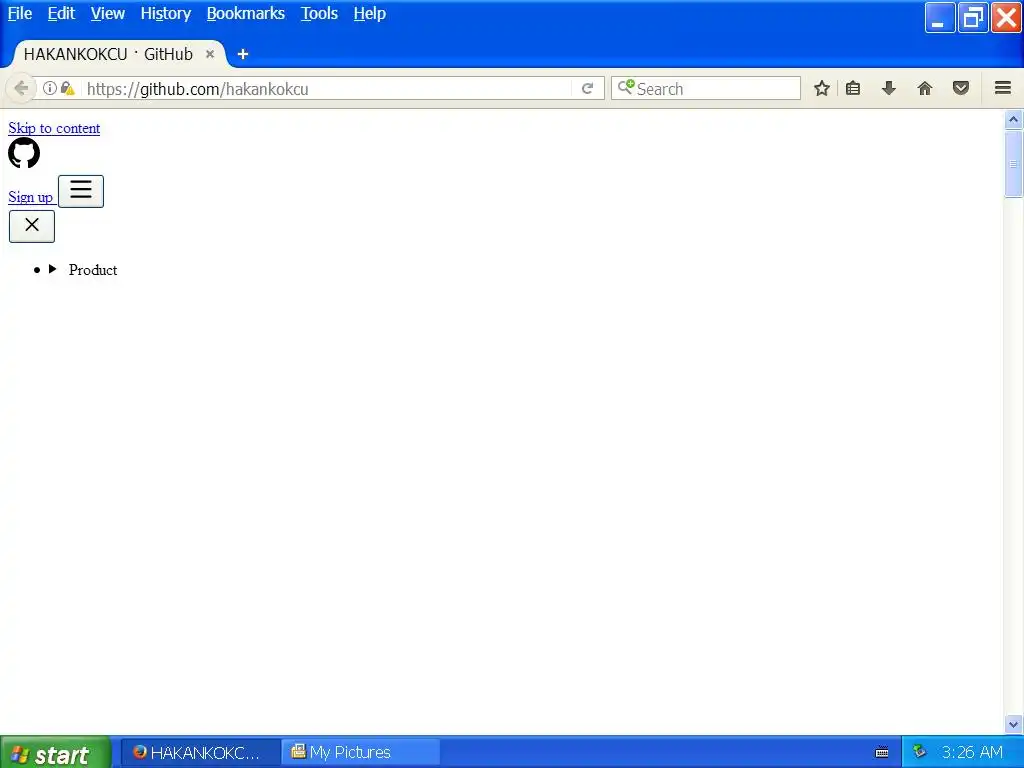The image size is (1024, 768).
Task: Click the 3:26 AM clock
Action: tap(972, 753)
